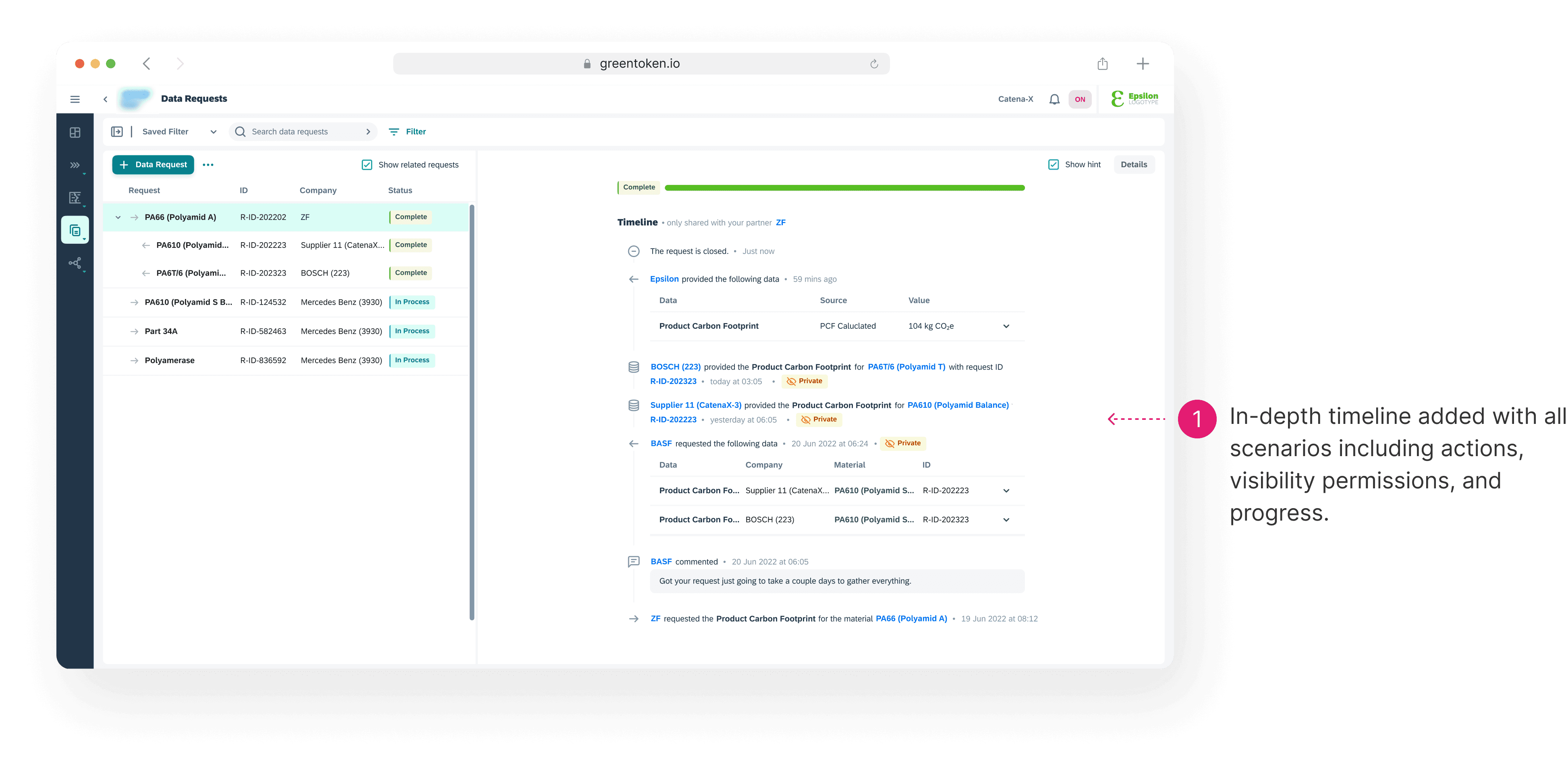Click the Company column header in request list
The height and width of the screenshot is (768, 1568).
click(x=318, y=191)
